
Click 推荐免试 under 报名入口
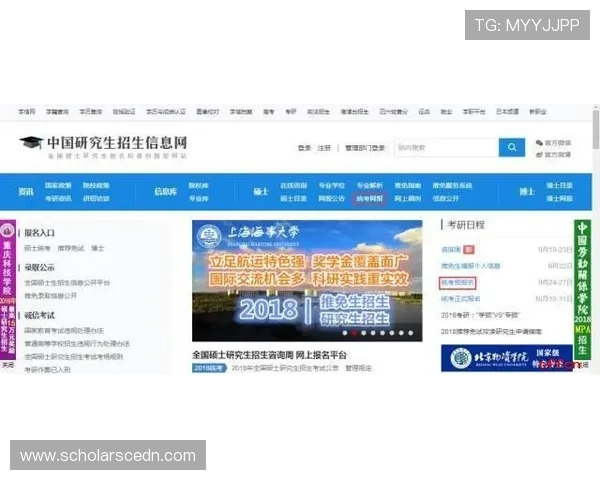(71, 248)
